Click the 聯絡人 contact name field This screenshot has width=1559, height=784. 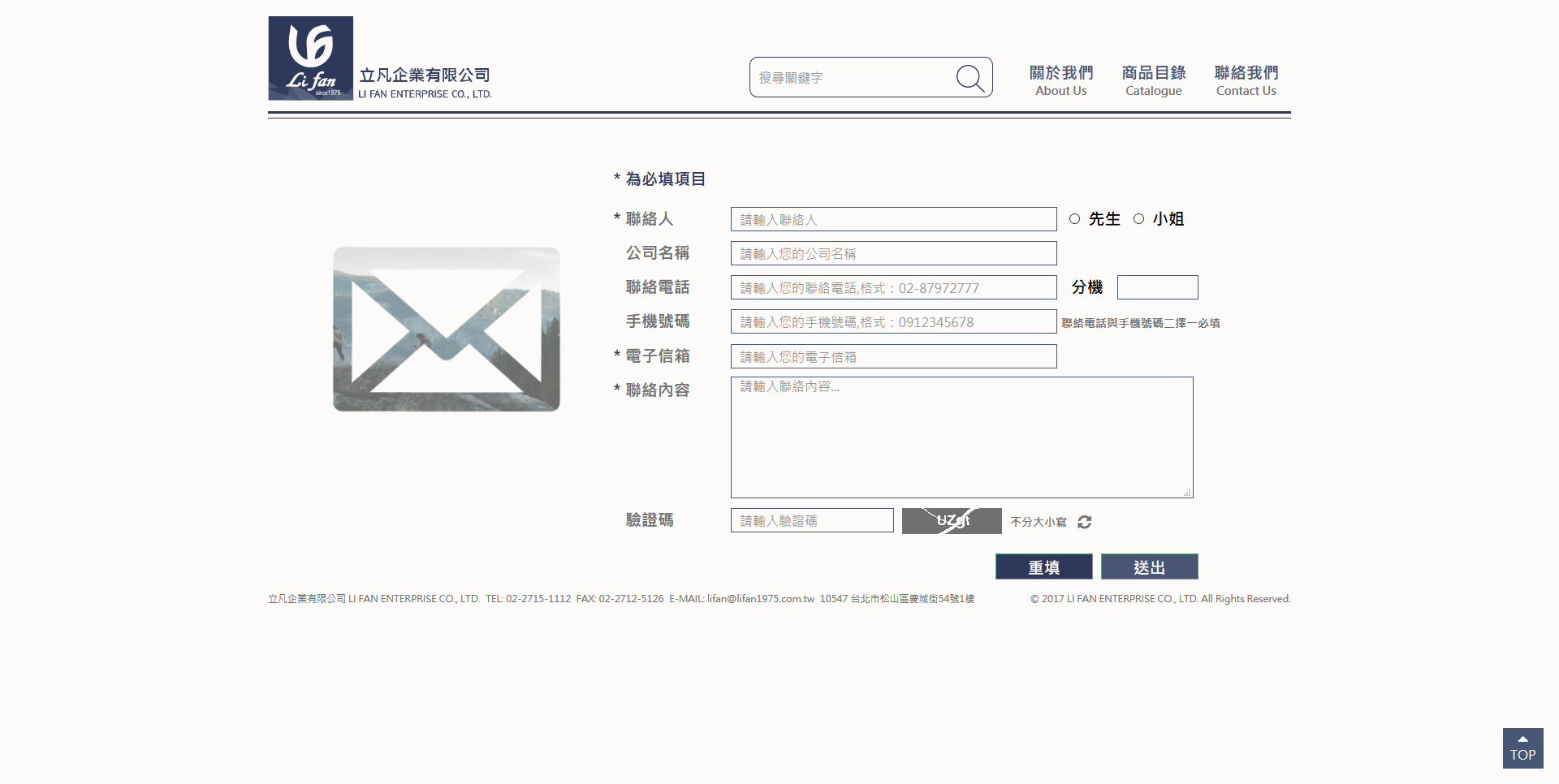click(x=893, y=218)
